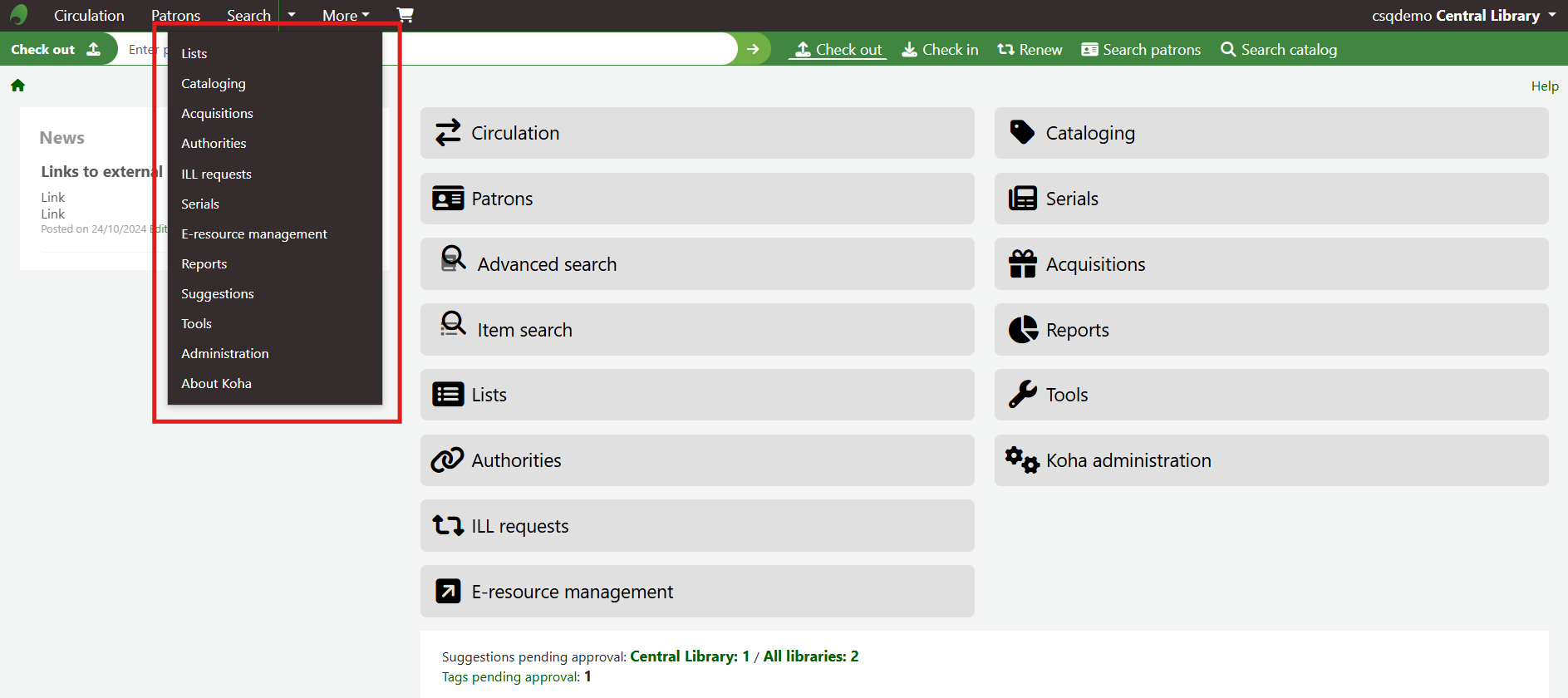
Task: Click the Check out search label
Action: [43, 49]
